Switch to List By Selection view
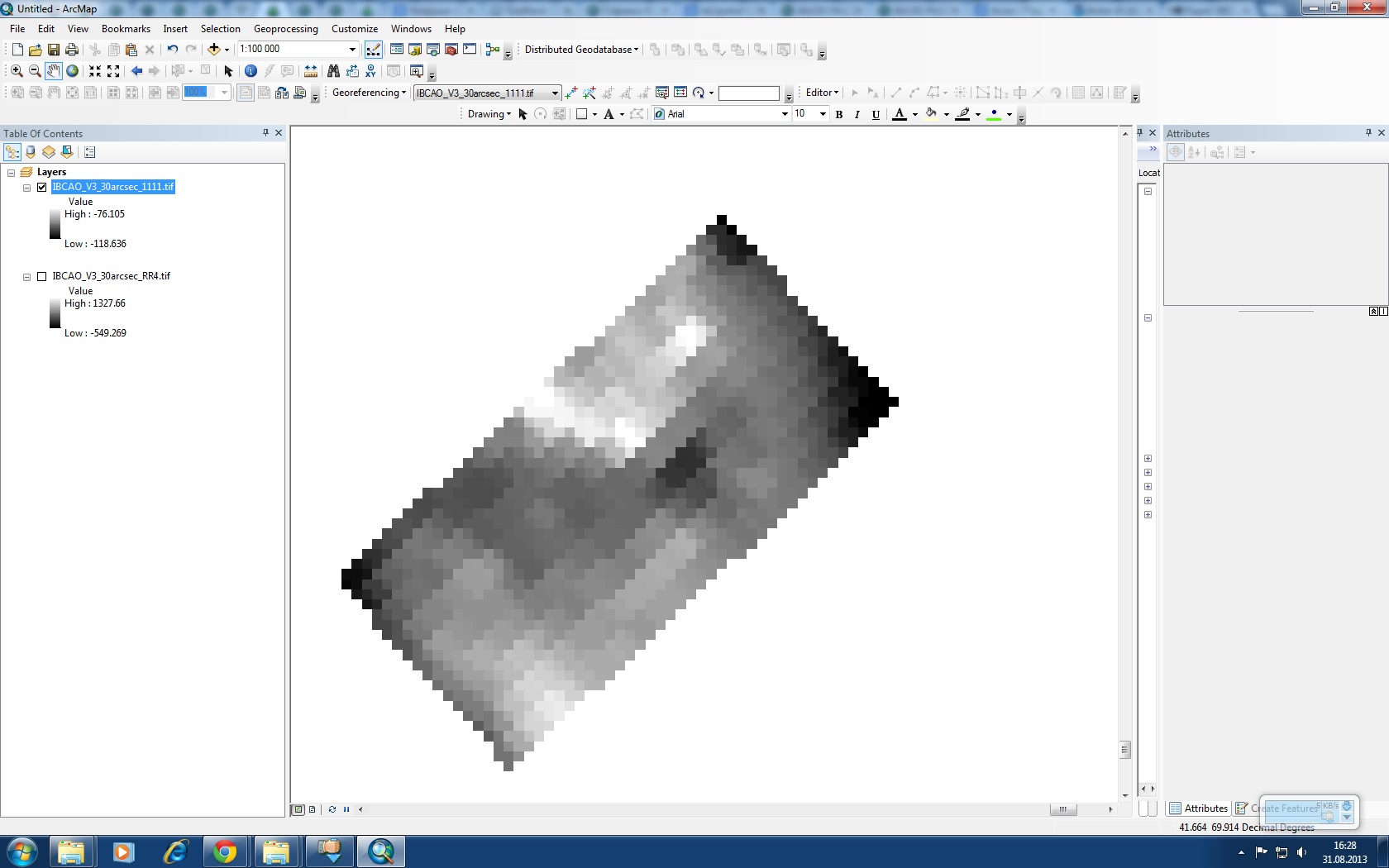The image size is (1389, 868). (x=67, y=152)
